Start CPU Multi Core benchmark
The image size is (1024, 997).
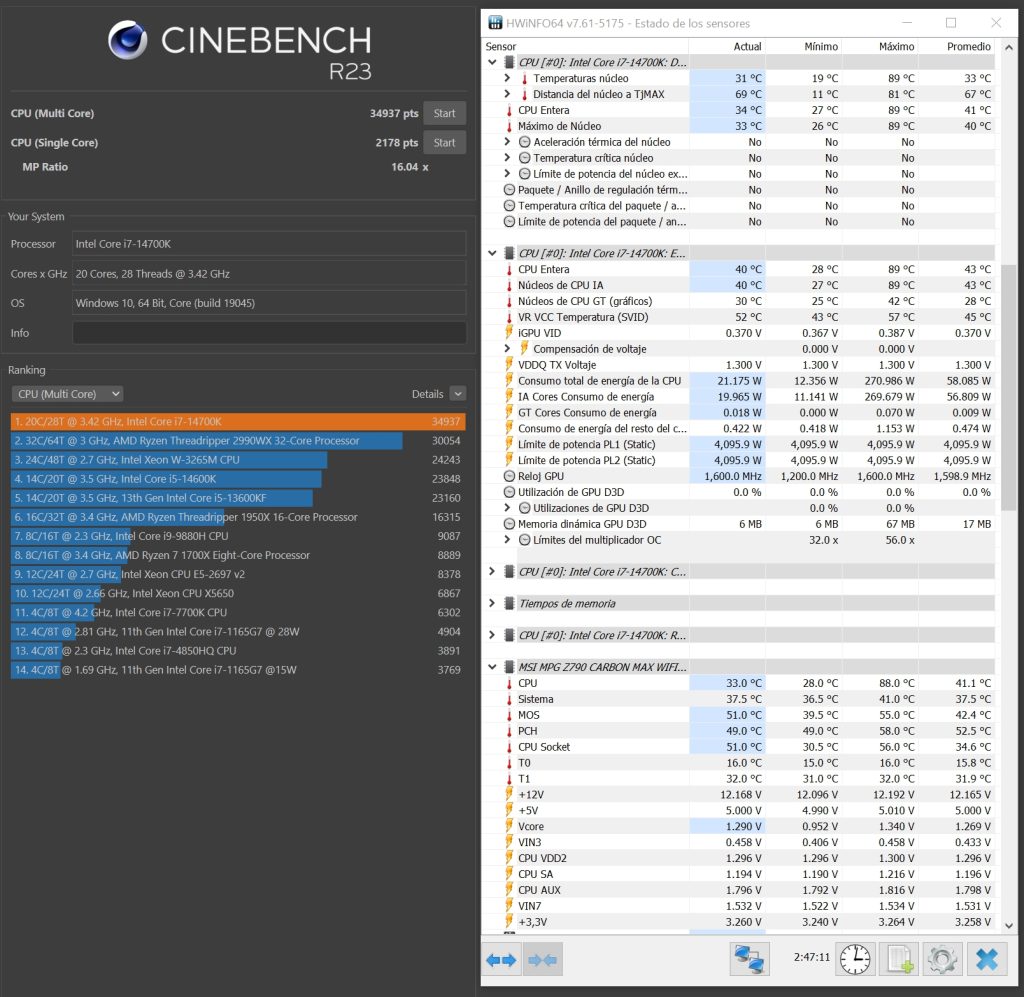coord(444,113)
